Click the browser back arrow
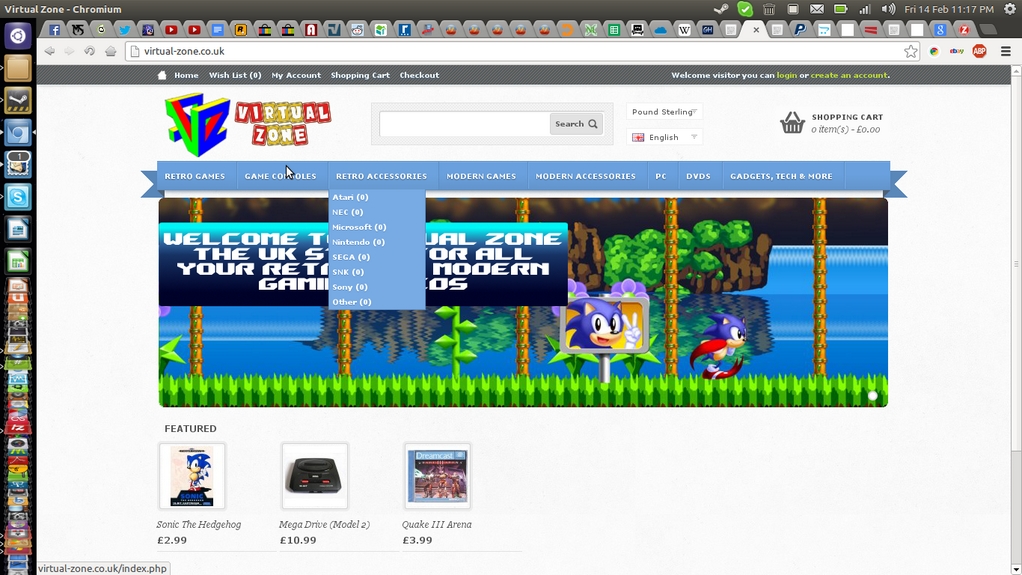The height and width of the screenshot is (575, 1022). click(50, 51)
